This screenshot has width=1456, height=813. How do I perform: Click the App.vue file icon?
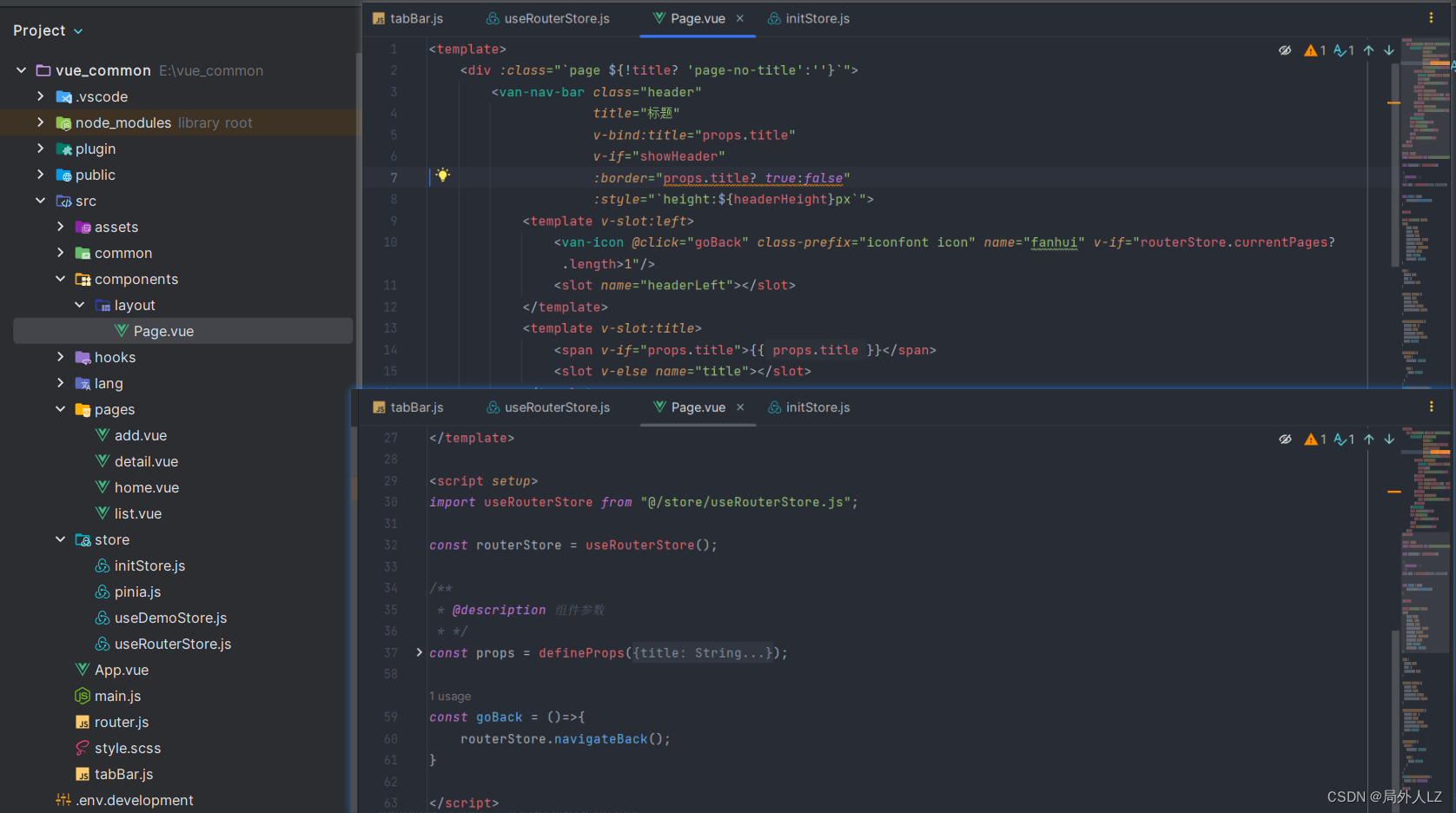[x=83, y=670]
